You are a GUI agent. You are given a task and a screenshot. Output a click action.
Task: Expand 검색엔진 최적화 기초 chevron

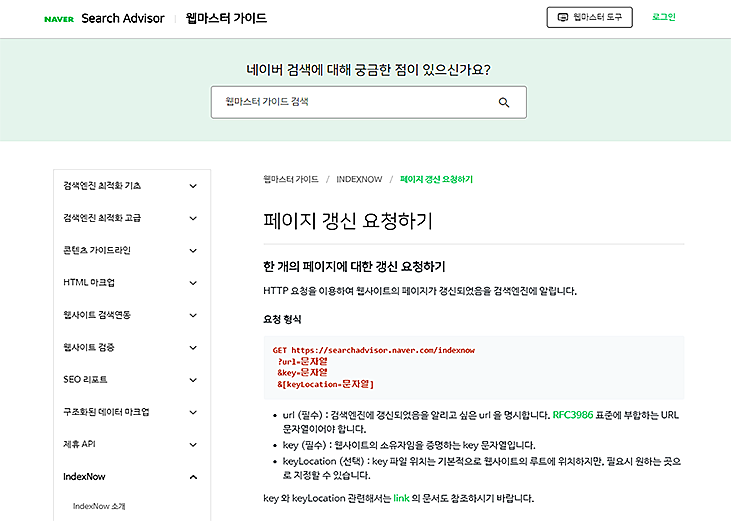[193, 186]
